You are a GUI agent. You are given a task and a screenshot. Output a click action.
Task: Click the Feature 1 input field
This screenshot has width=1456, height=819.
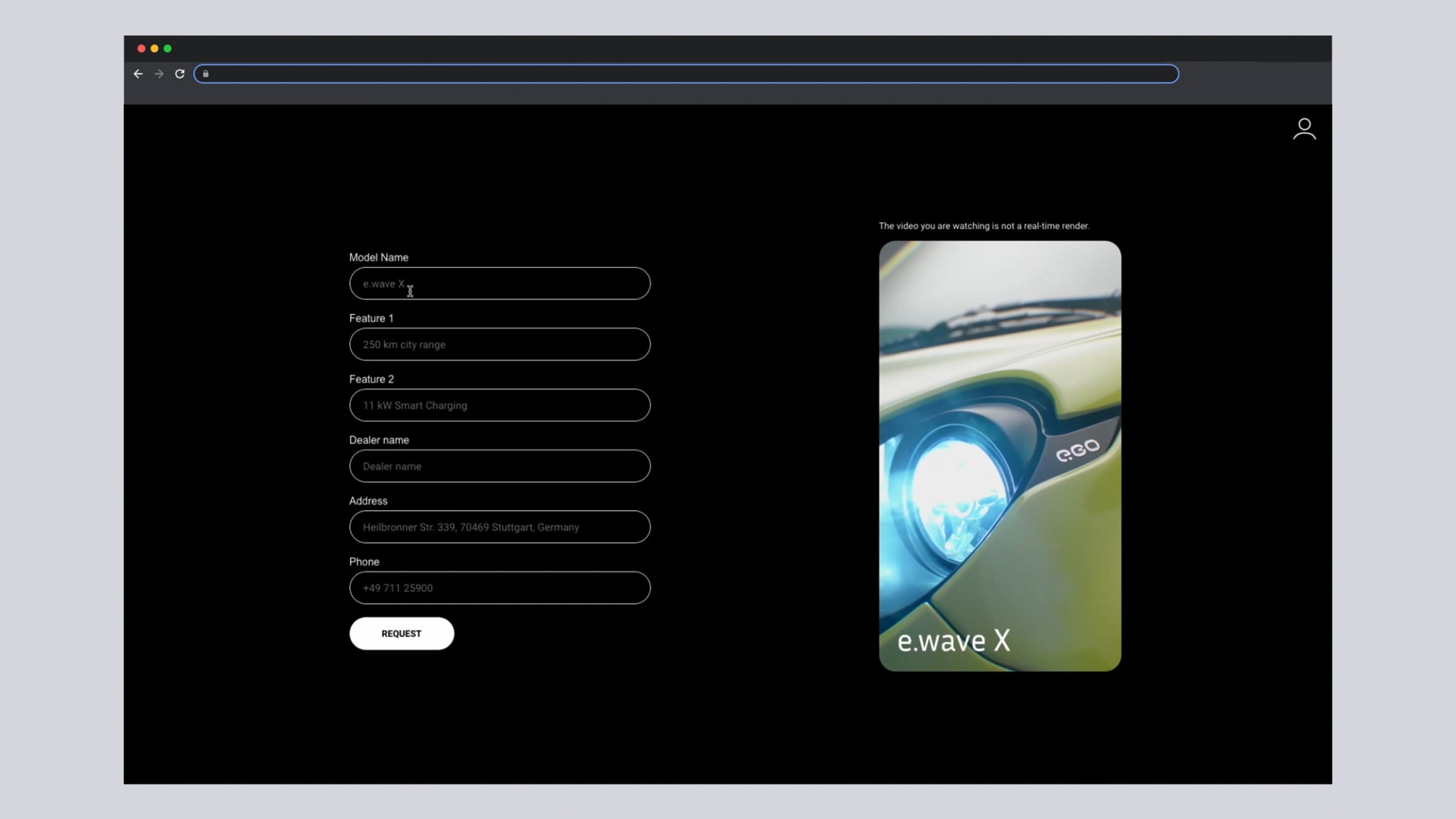(x=499, y=344)
